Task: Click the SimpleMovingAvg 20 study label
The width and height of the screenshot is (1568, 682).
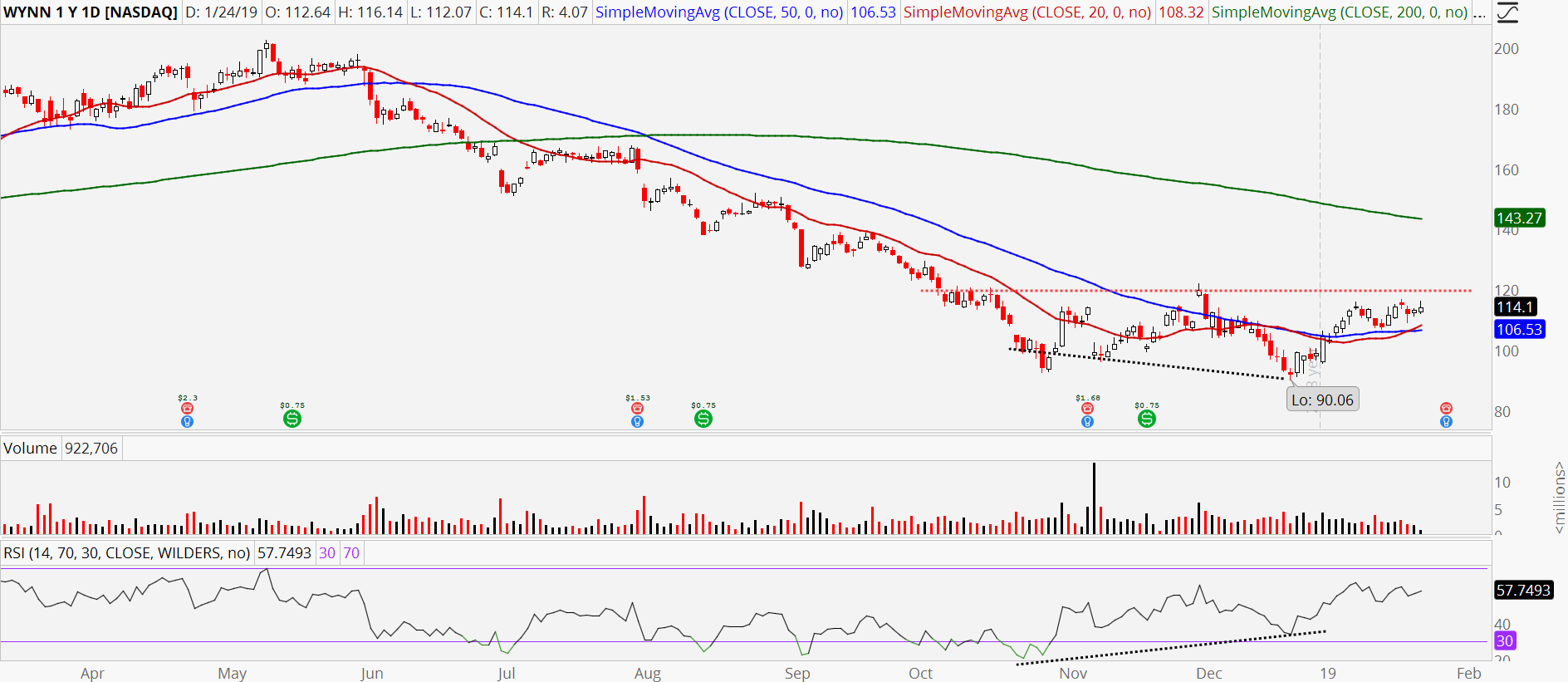Action: pyautogui.click(x=1027, y=12)
